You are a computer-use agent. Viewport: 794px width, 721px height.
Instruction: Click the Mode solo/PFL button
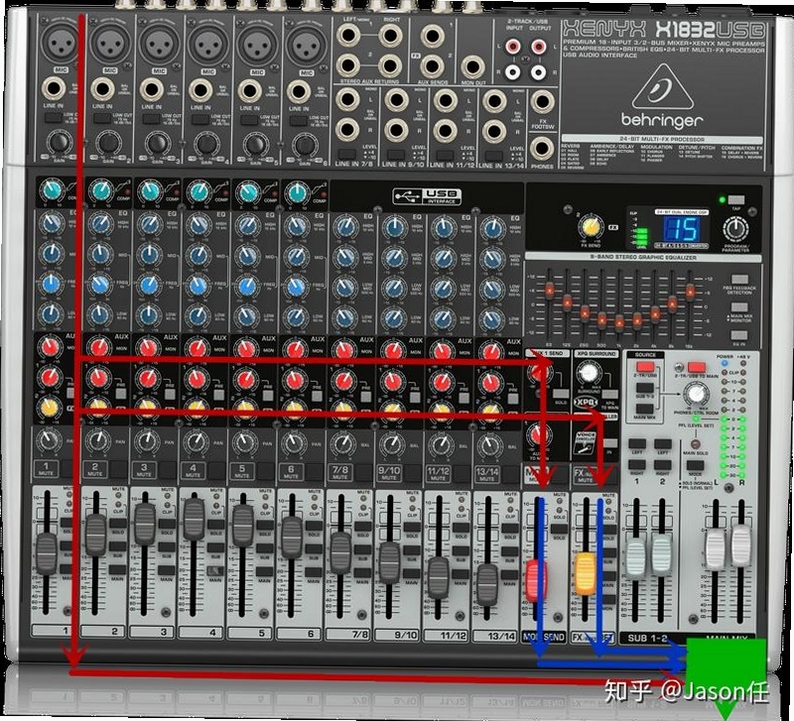pos(695,466)
